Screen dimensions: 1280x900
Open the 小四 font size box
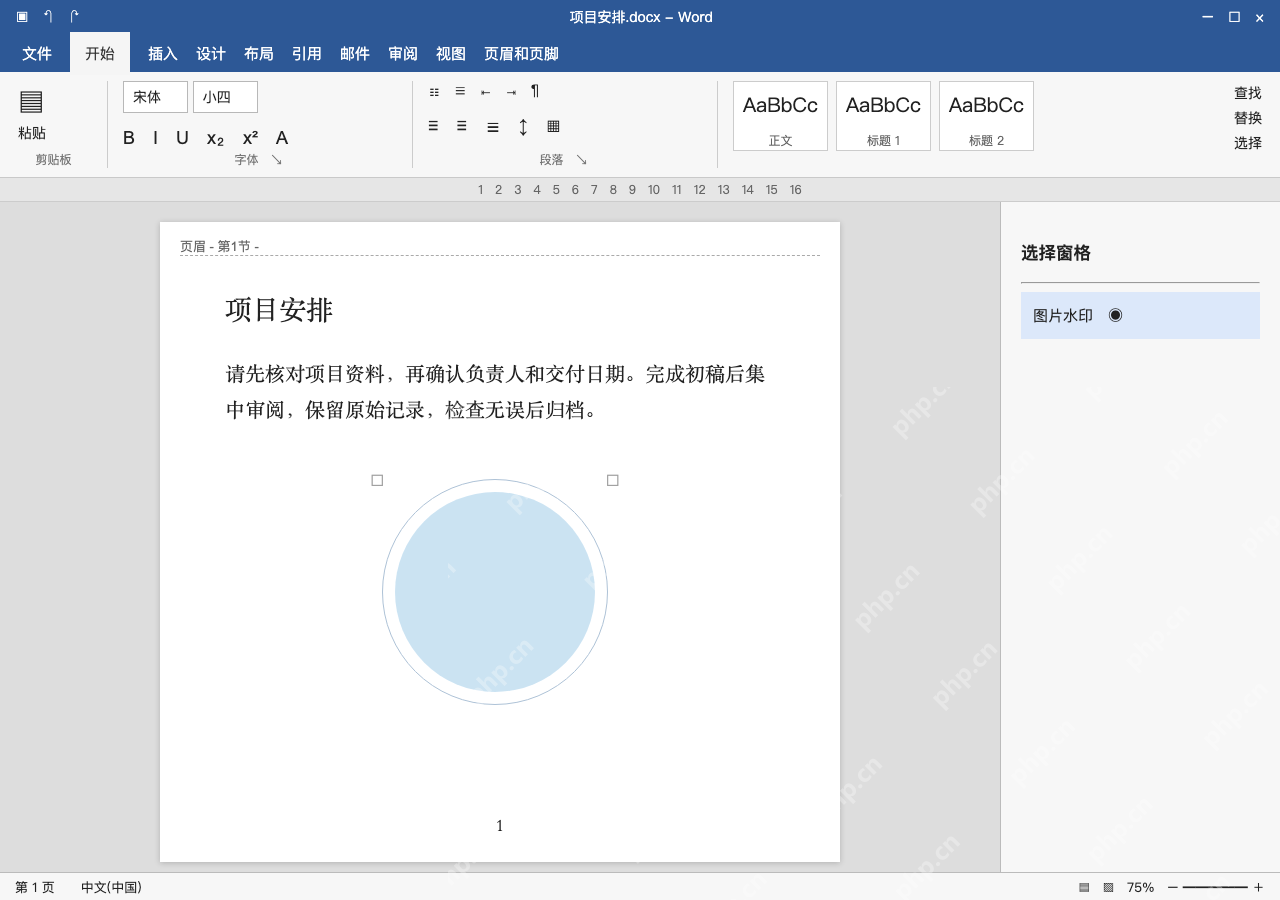(x=225, y=97)
